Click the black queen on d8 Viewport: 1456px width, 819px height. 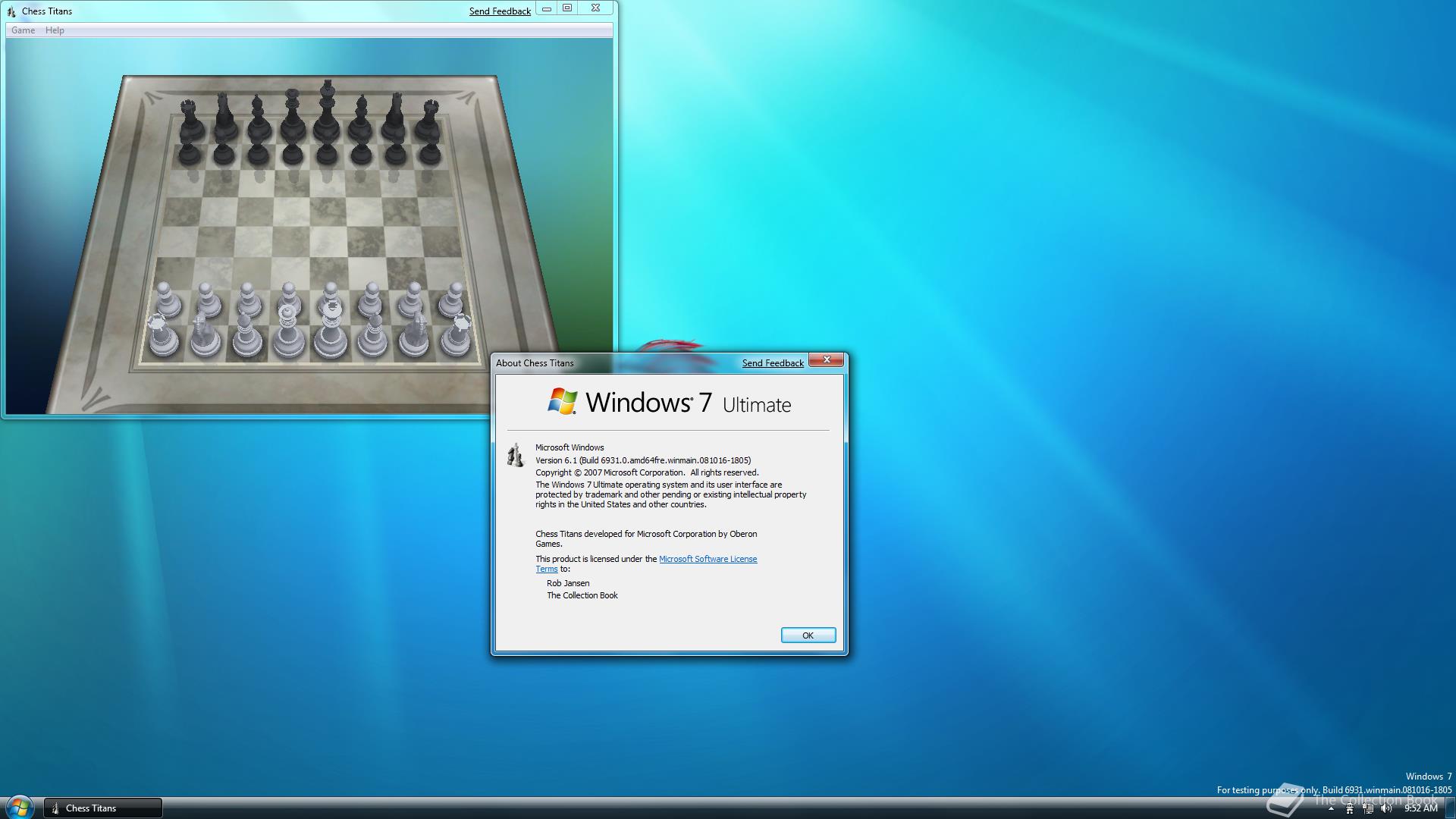pos(292,116)
